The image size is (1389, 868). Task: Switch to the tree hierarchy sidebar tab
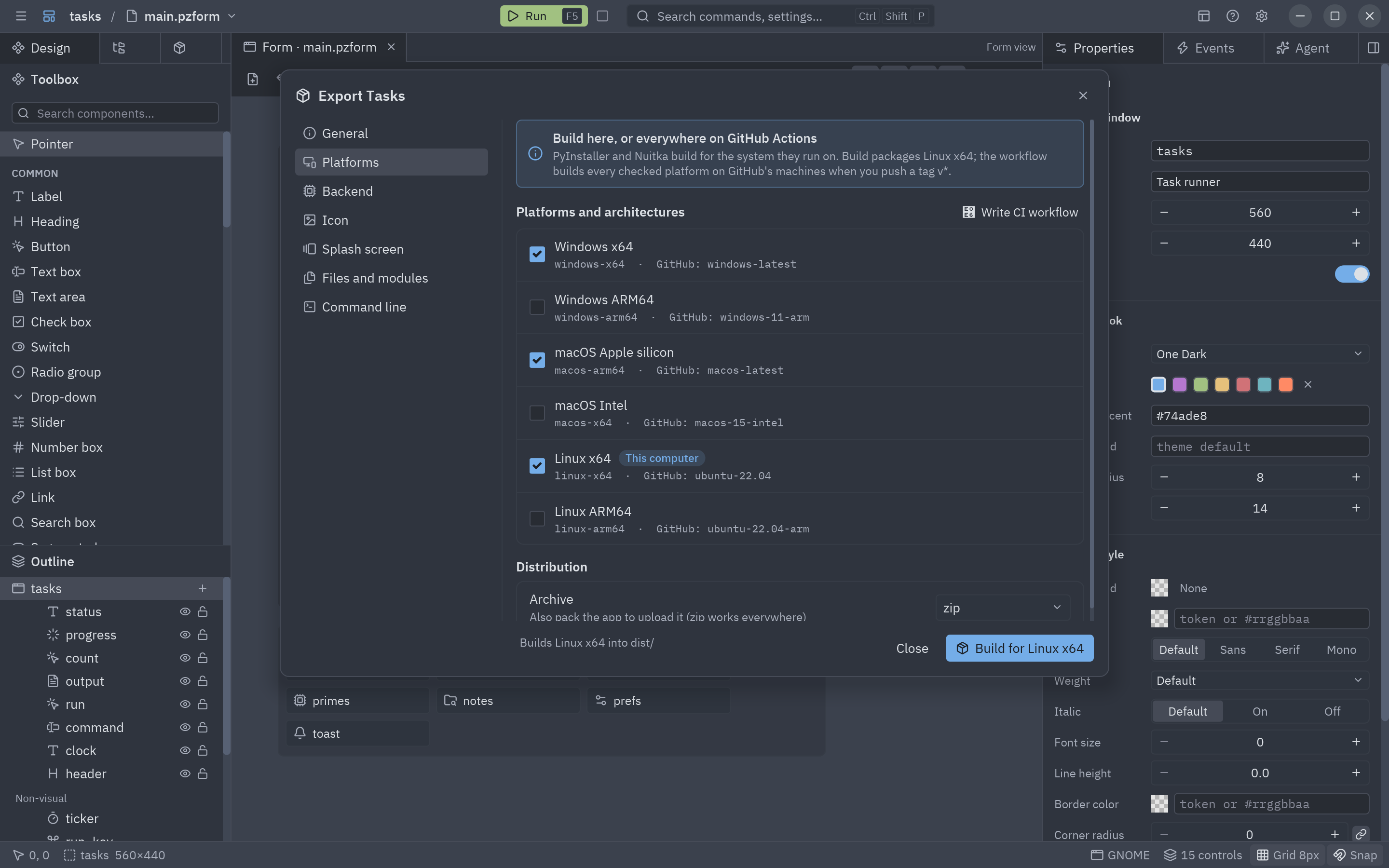point(119,48)
